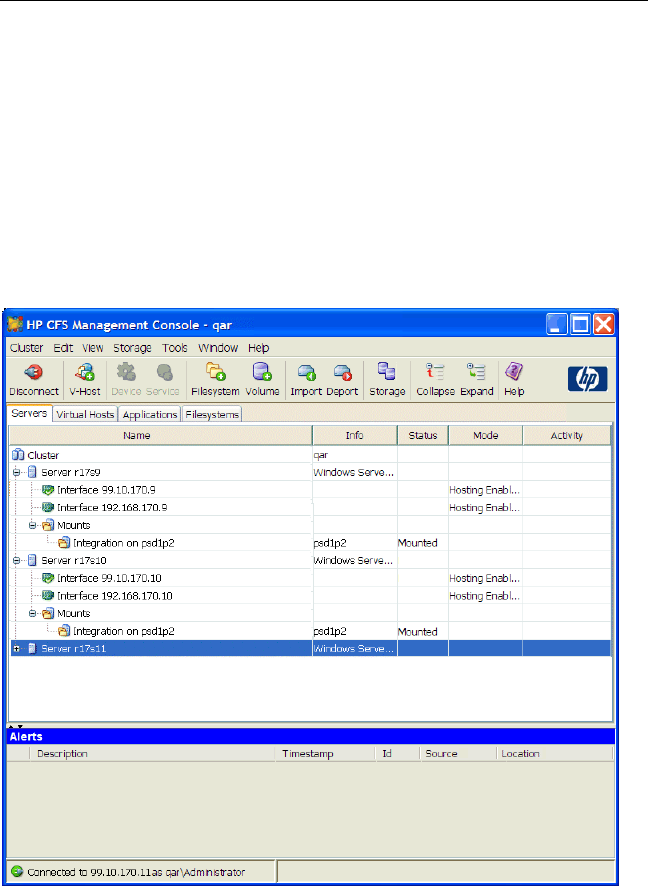This screenshot has width=648, height=886.
Task: Open the Cluster menu
Action: point(28,348)
